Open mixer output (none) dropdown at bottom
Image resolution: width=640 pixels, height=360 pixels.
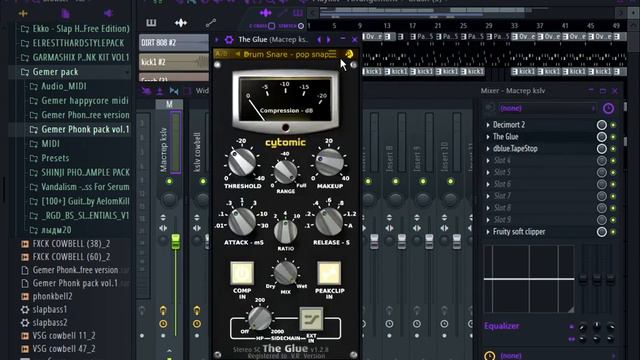(556, 356)
